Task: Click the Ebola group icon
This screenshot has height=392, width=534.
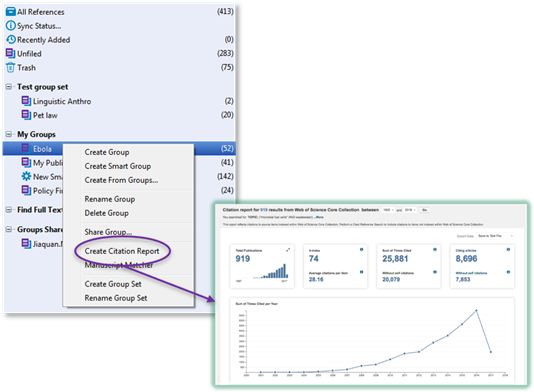Action: [26, 148]
